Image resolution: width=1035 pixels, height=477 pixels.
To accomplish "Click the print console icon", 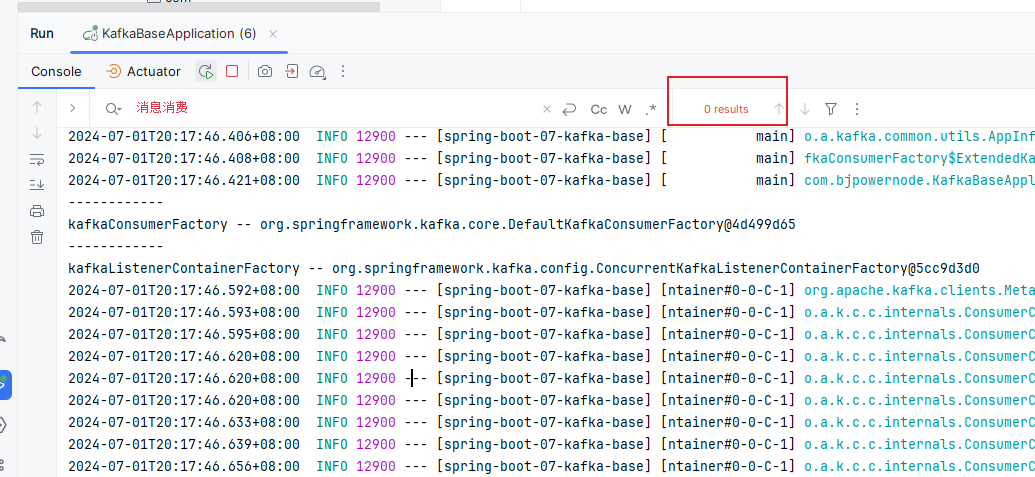I will point(37,211).
